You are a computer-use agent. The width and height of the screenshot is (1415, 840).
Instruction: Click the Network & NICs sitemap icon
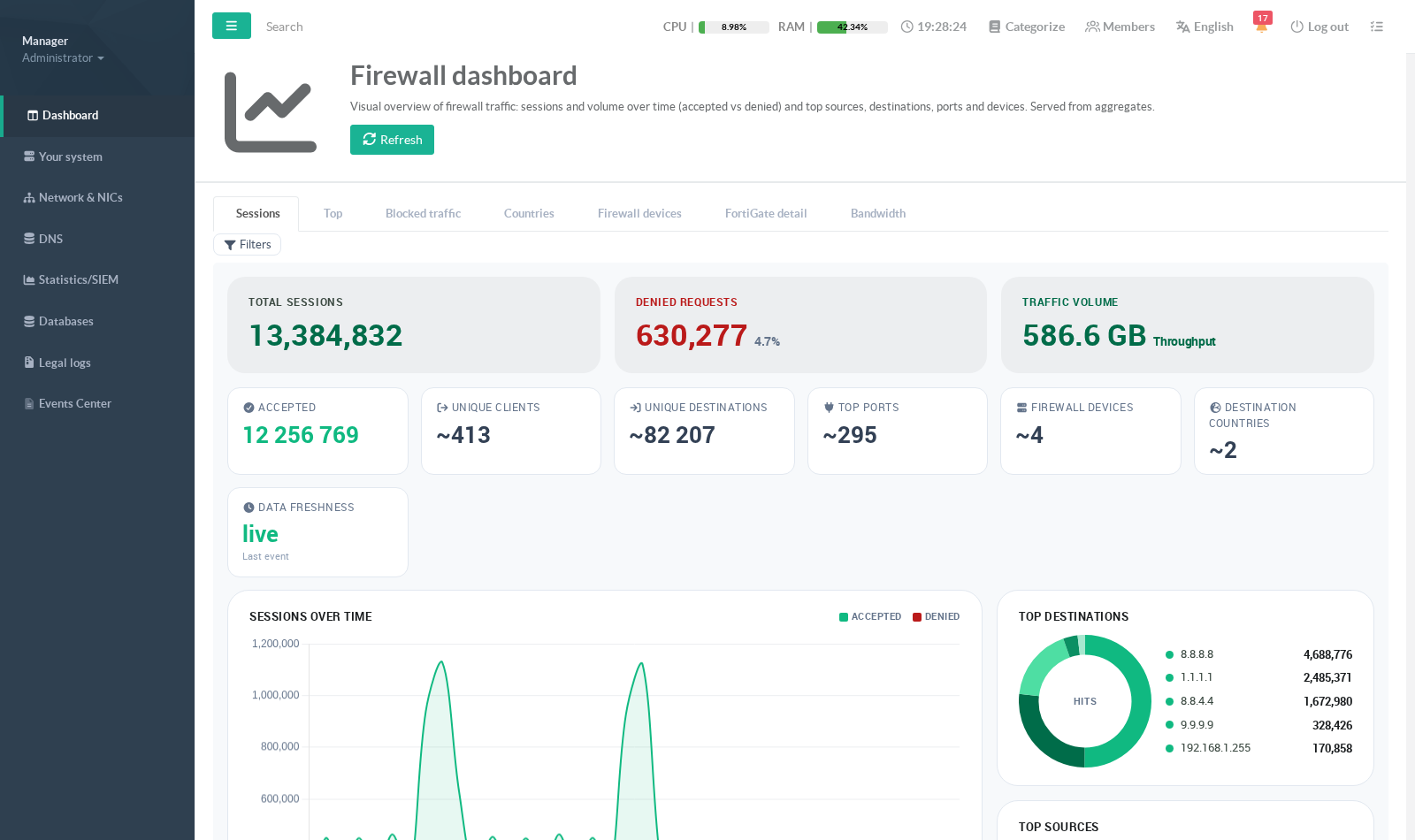tap(29, 197)
